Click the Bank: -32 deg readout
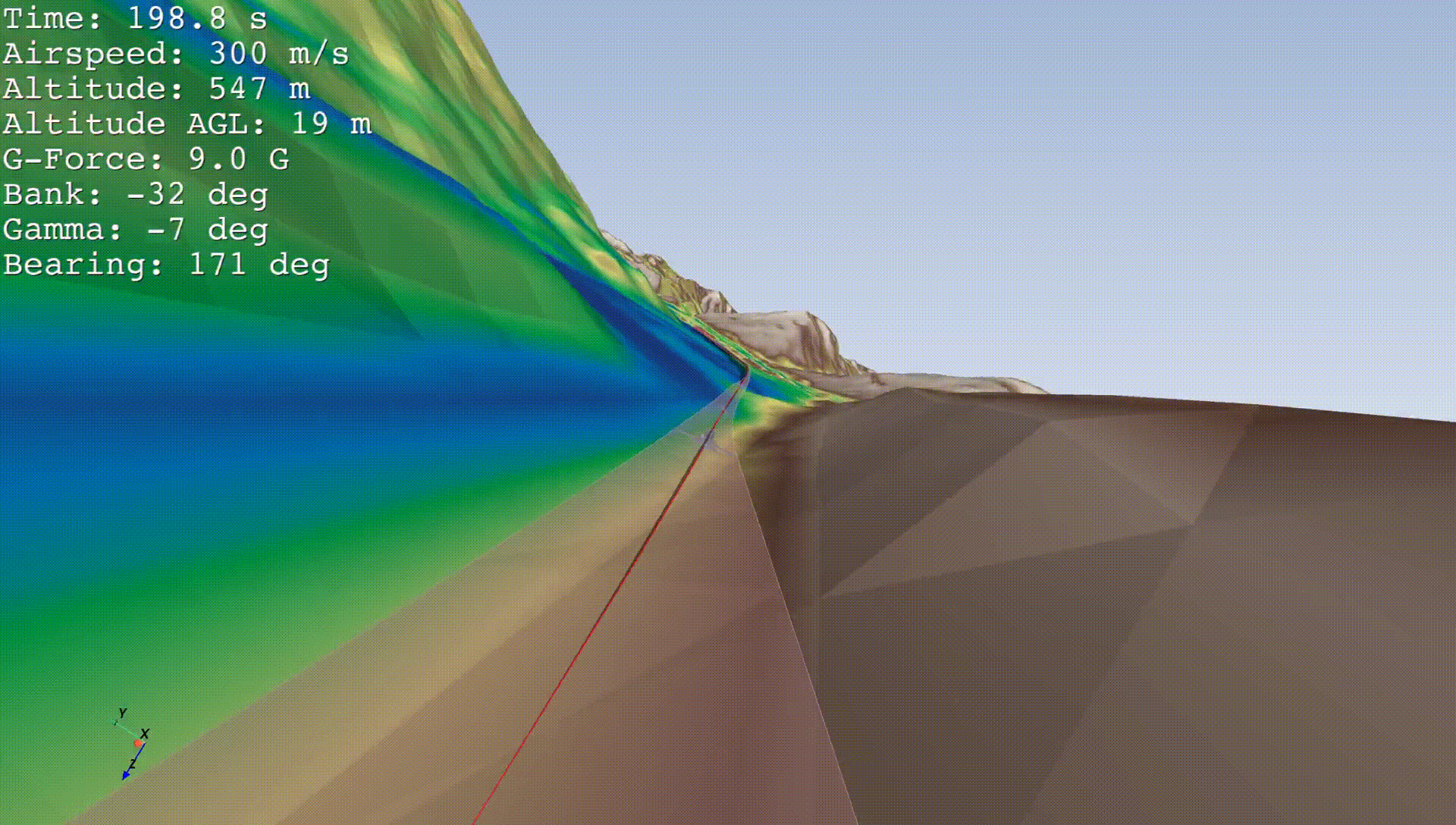 (135, 194)
